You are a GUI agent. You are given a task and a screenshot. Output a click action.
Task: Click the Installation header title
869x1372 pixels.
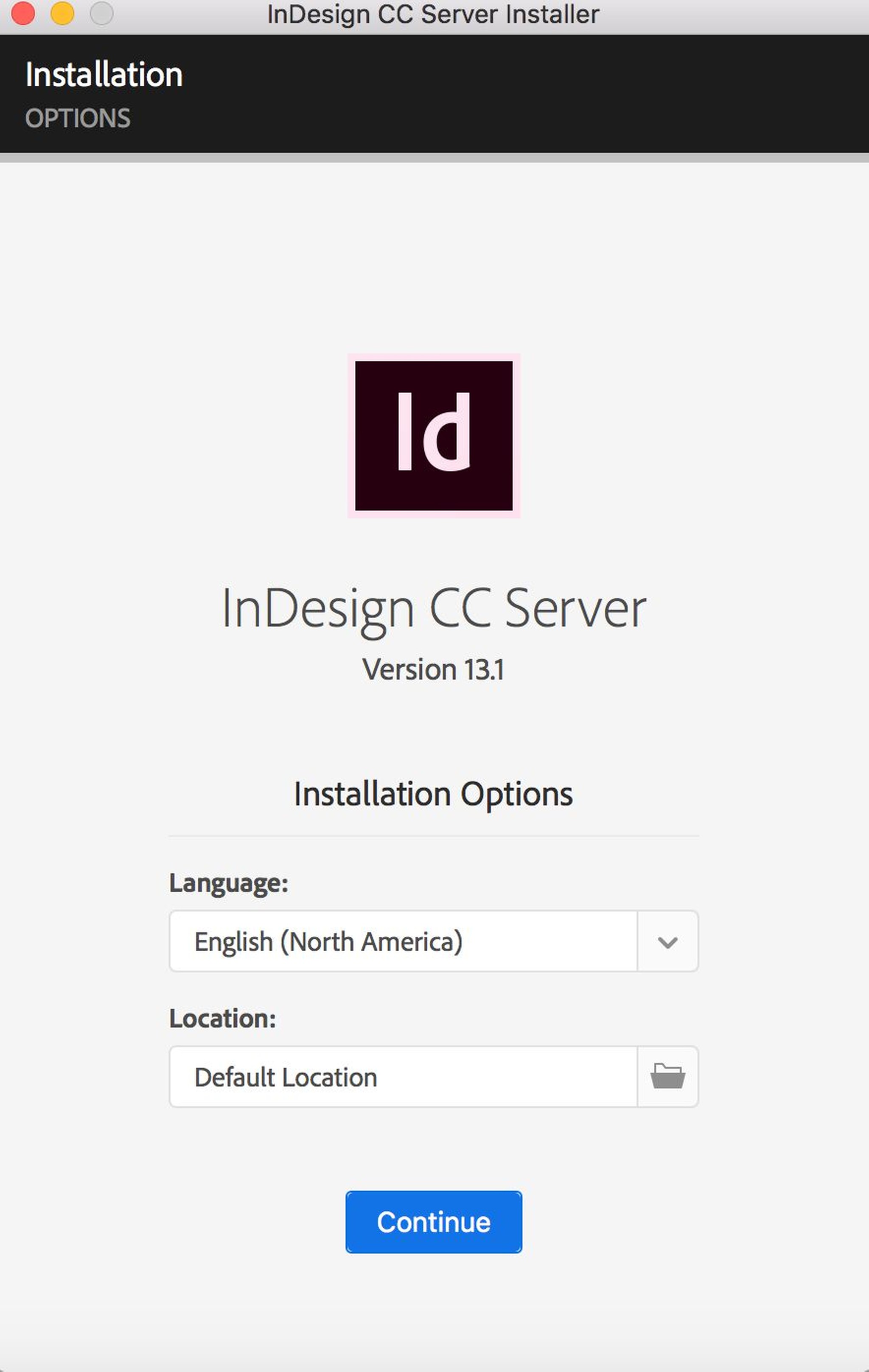(x=104, y=75)
